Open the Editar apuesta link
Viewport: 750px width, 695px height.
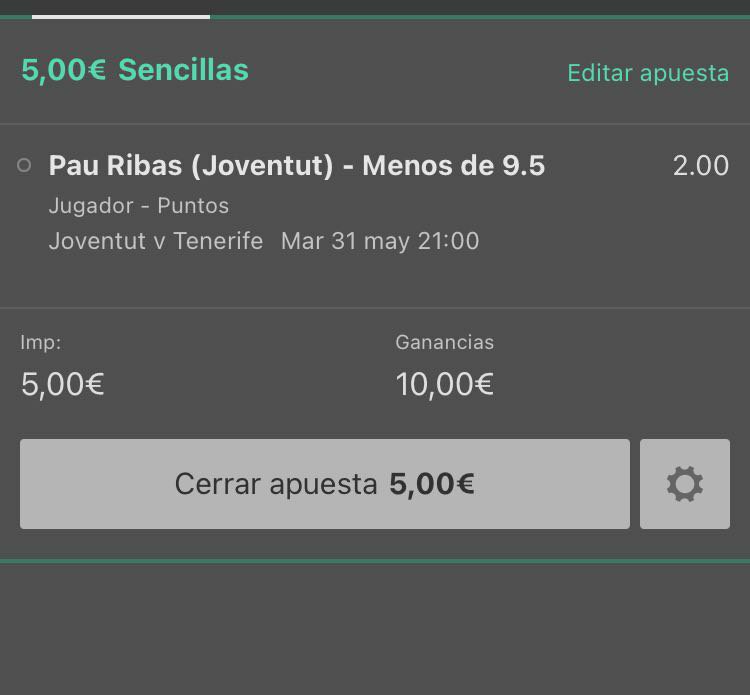pos(648,73)
